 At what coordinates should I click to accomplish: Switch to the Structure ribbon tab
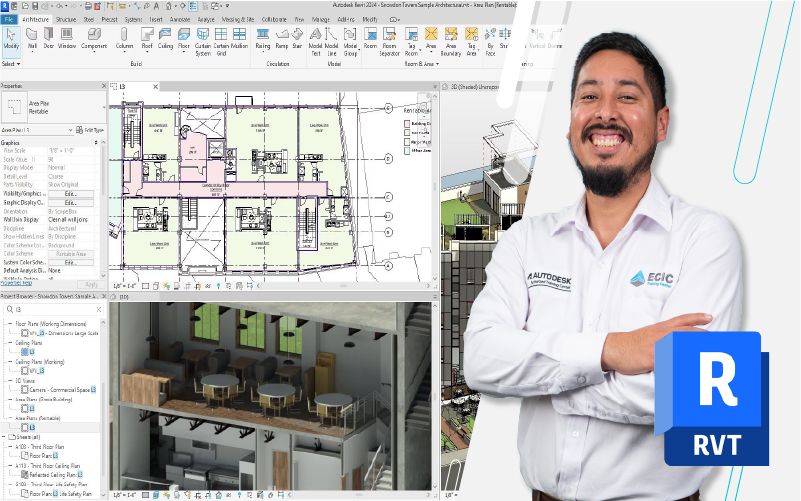coord(65,19)
